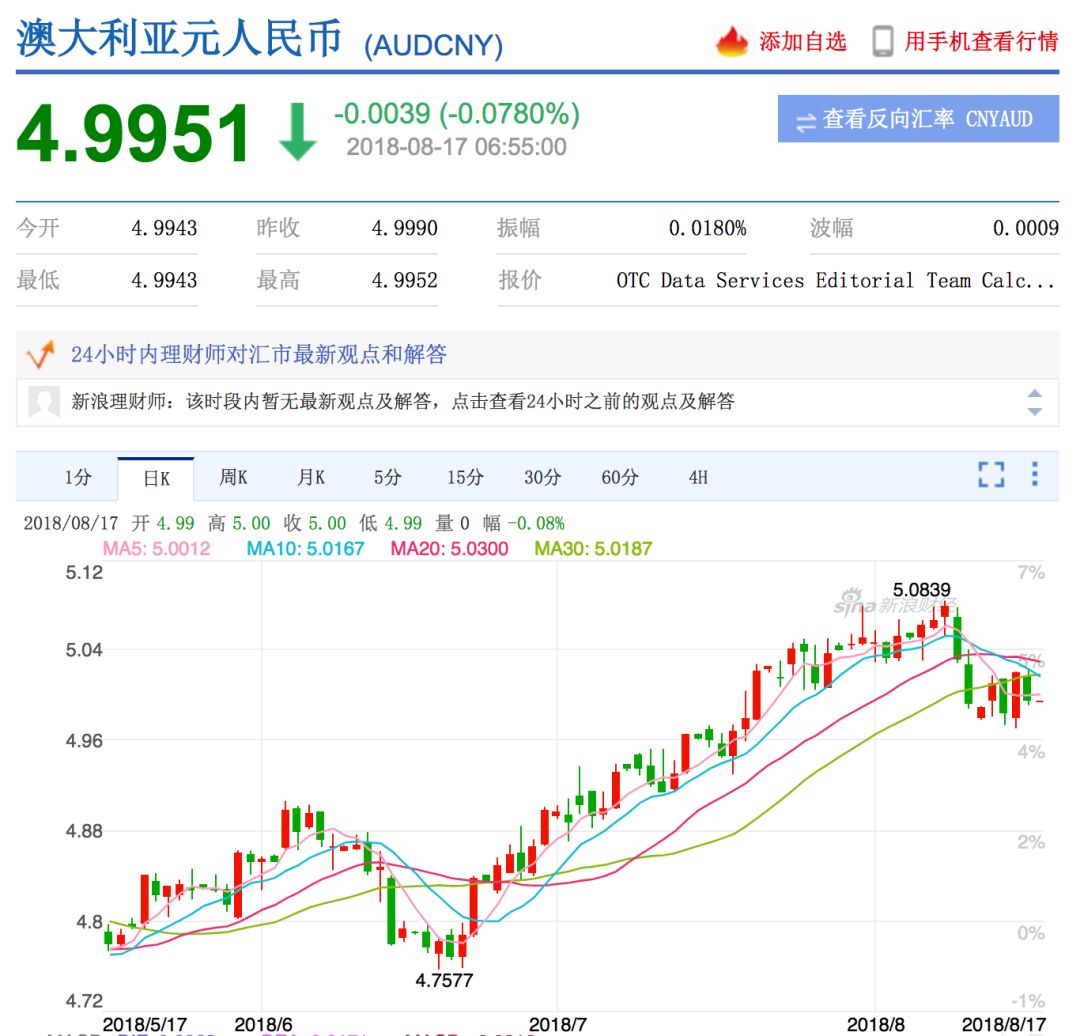1080x1036 pixels.
Task: Click the down arrow in the advisor message scroller
Action: [x=1035, y=411]
